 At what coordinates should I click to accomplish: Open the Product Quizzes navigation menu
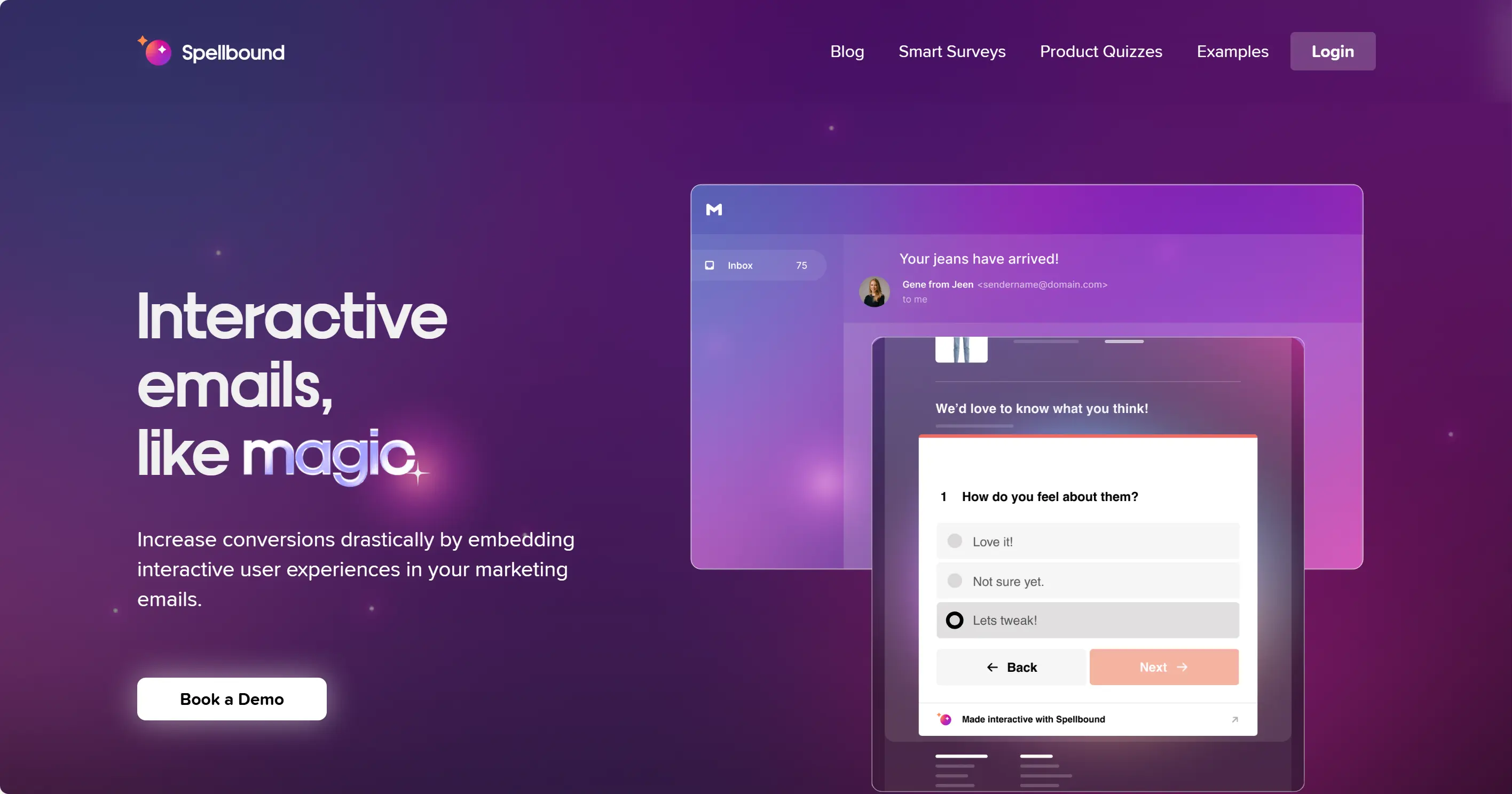1100,51
